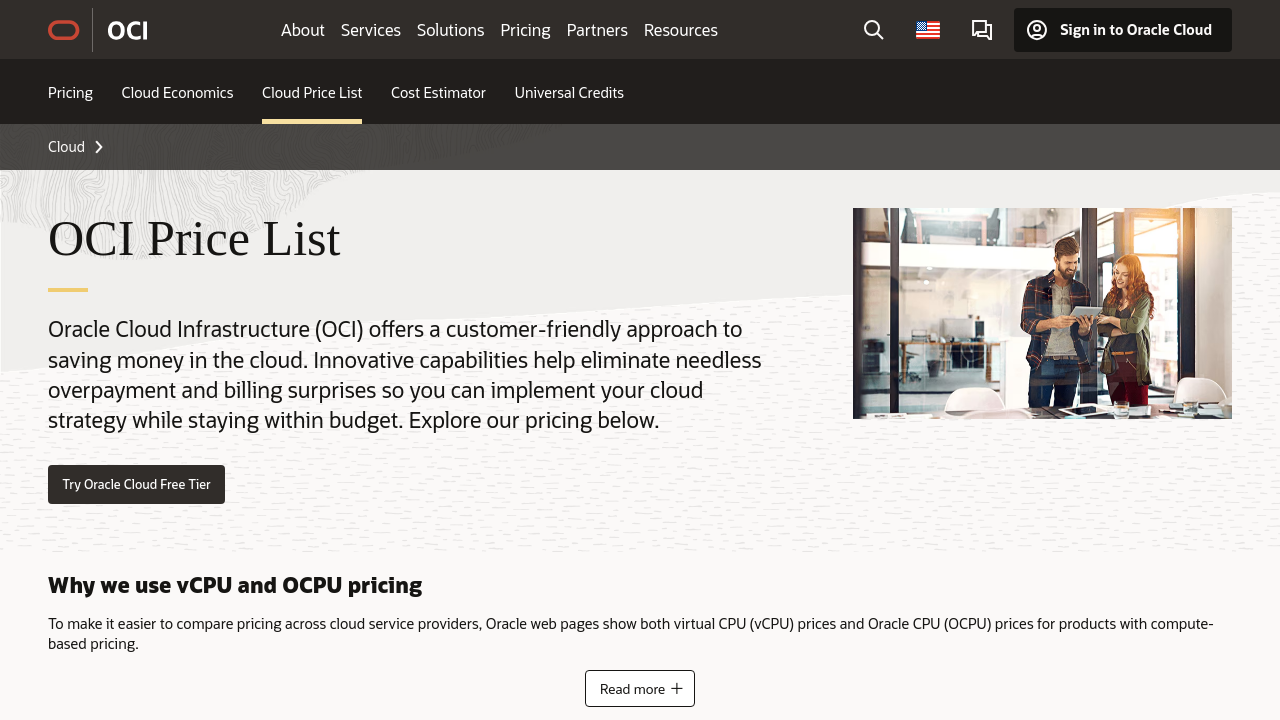This screenshot has width=1280, height=720.
Task: Open the Pricing top navigation menu
Action: [525, 30]
